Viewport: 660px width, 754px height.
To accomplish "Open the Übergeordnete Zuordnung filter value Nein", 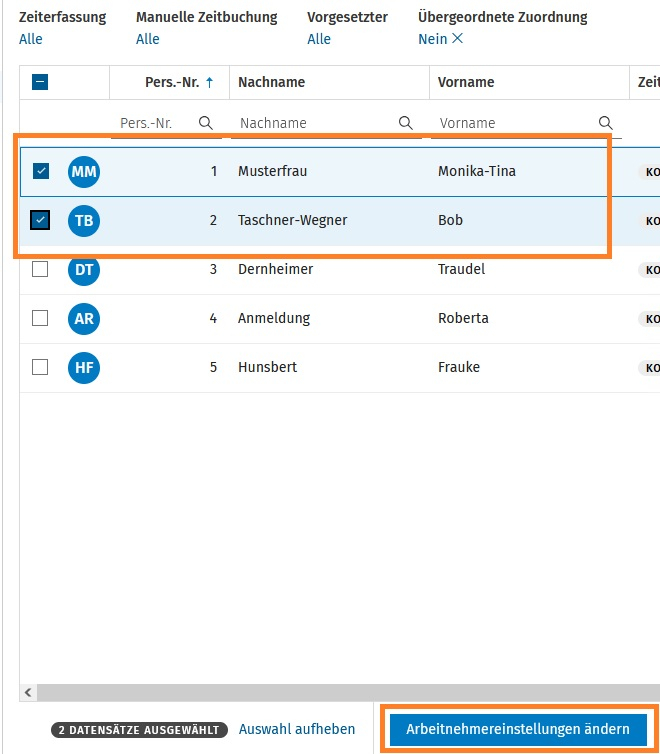I will [x=433, y=39].
